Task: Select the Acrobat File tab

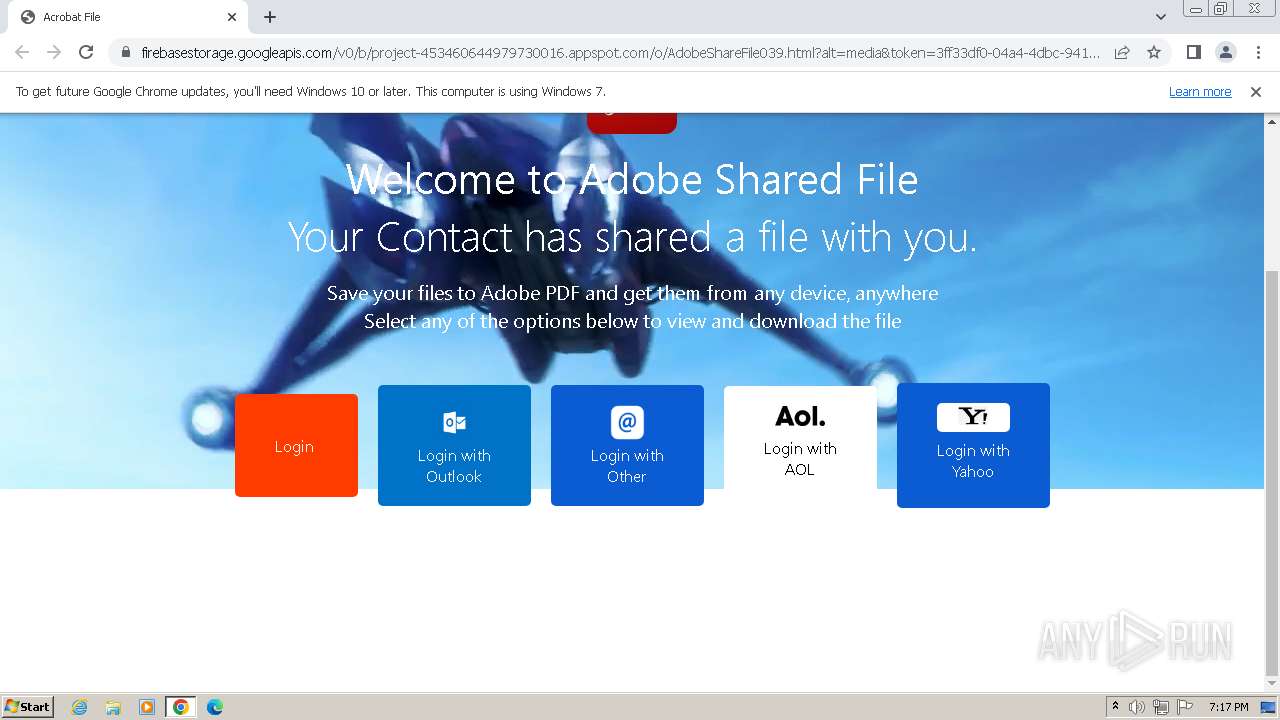Action: pyautogui.click(x=128, y=17)
